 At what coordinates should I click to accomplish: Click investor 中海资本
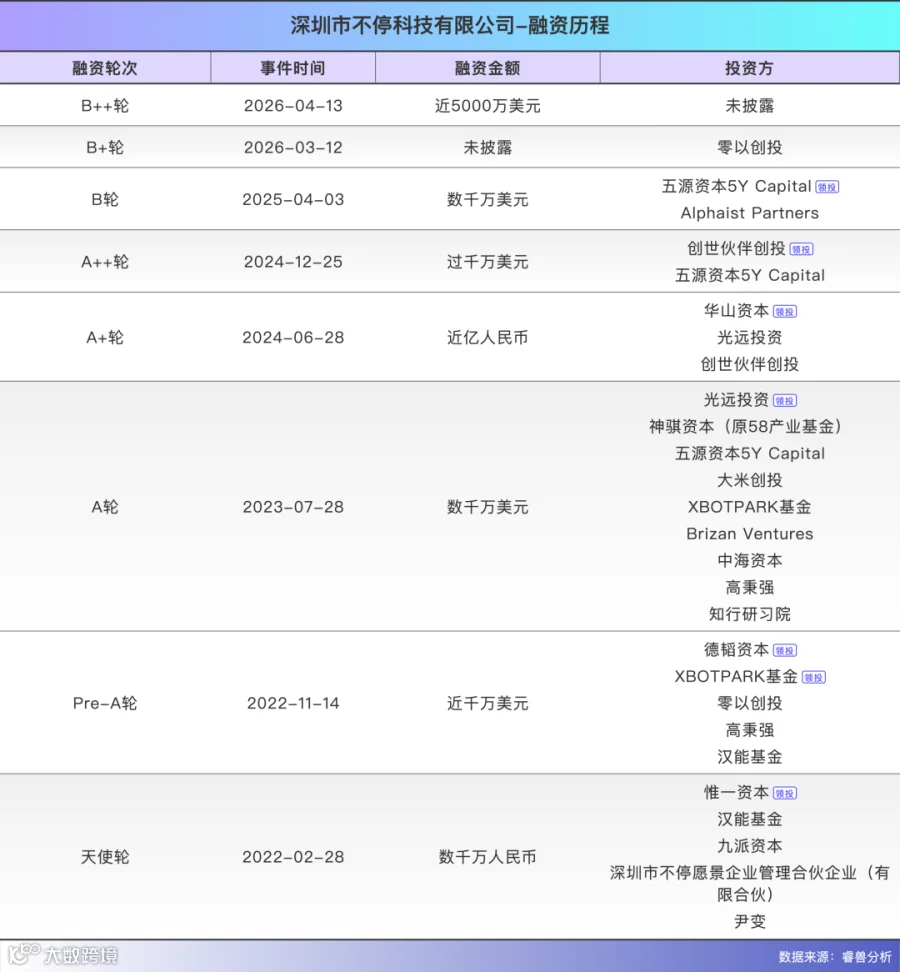click(749, 560)
